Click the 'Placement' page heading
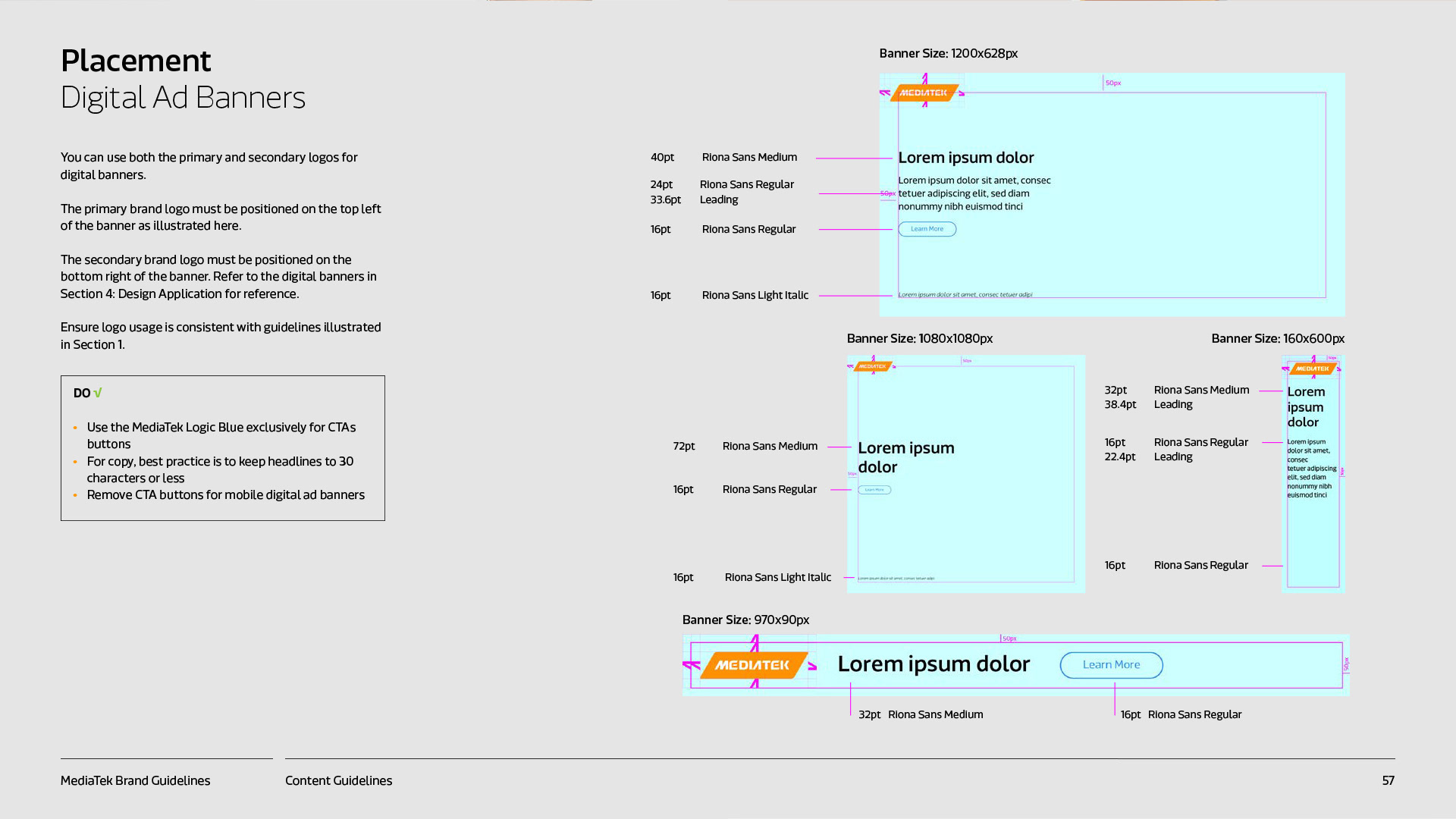The height and width of the screenshot is (819, 1456). coord(136,61)
